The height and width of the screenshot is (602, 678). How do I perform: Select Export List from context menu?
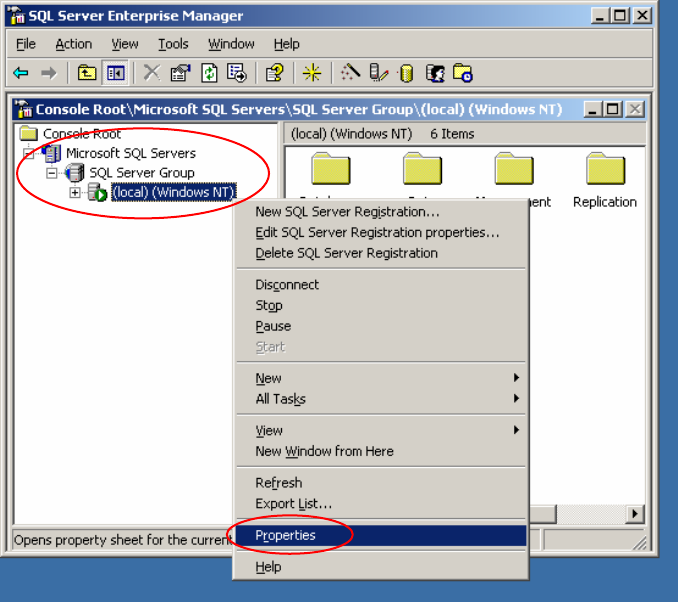tap(381, 503)
